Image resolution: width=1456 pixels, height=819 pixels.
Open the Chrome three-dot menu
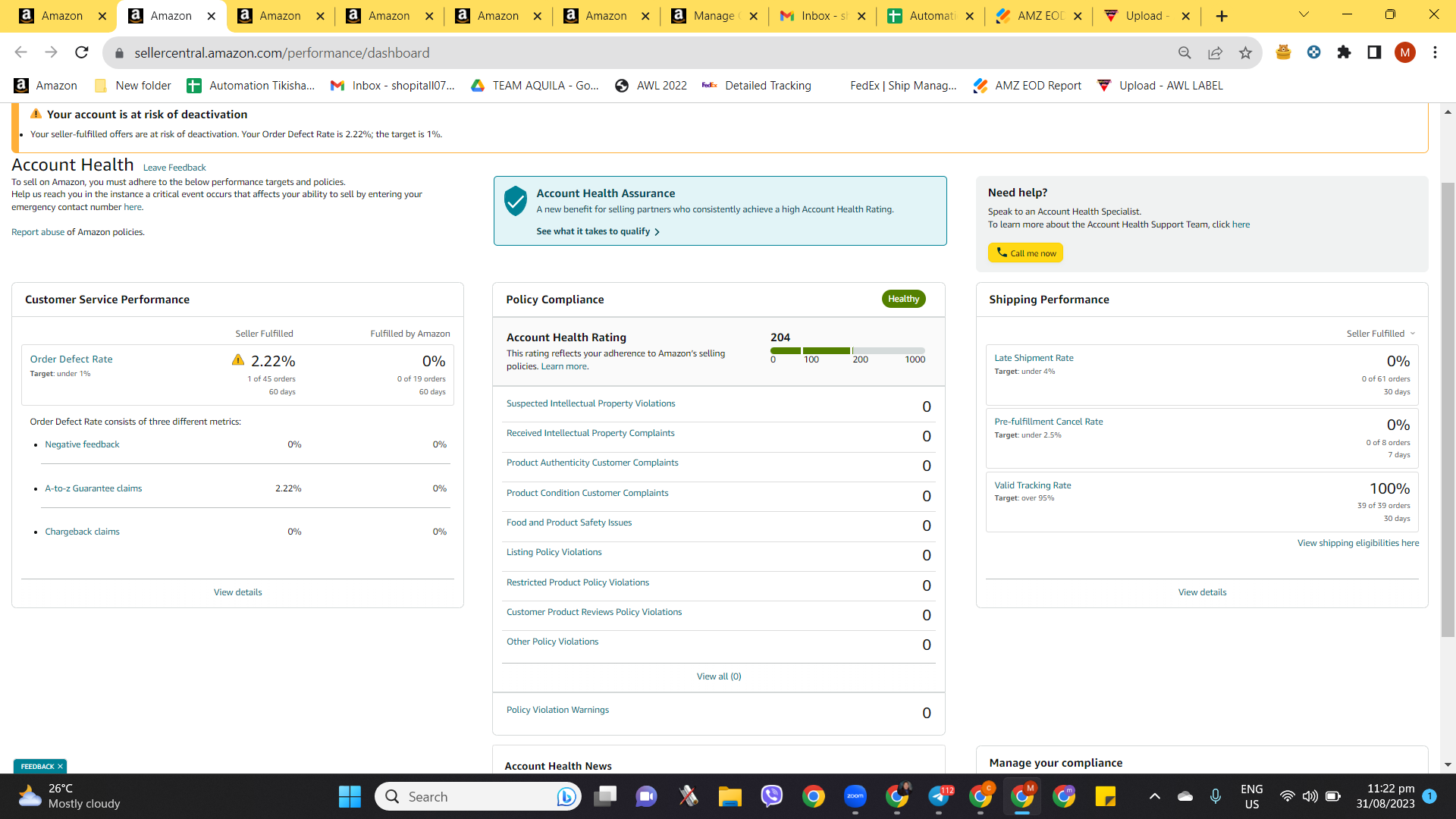point(1435,52)
